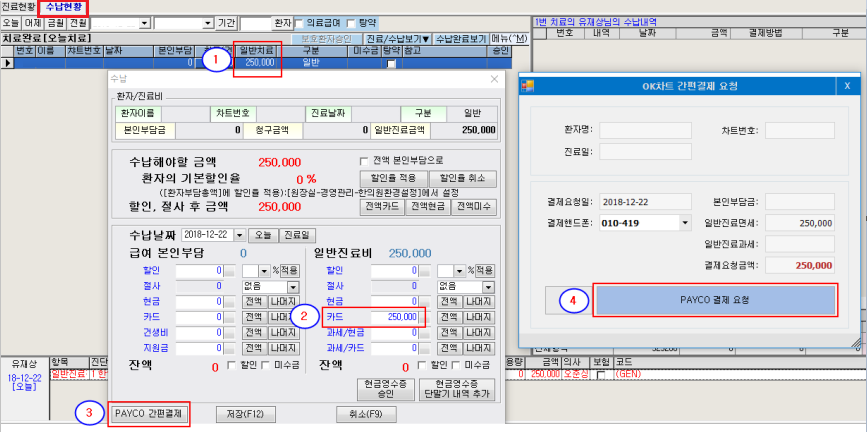Screen dimensions: 867x432
Task: Click 오늘 button next to 수납날짜
Action: click(263, 235)
